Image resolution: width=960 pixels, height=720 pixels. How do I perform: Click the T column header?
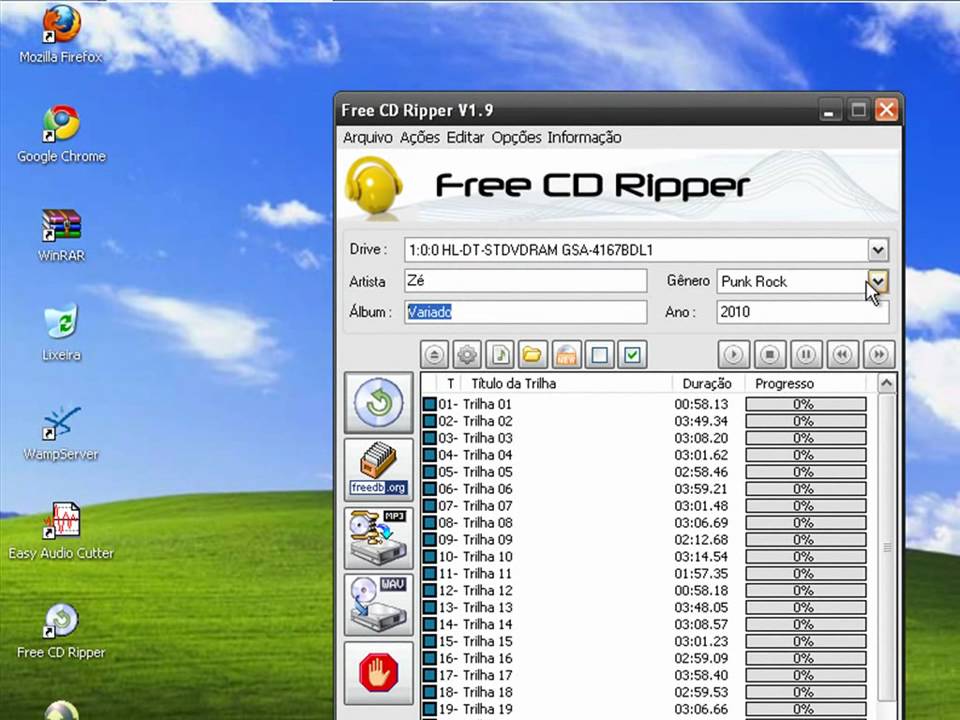click(x=450, y=384)
